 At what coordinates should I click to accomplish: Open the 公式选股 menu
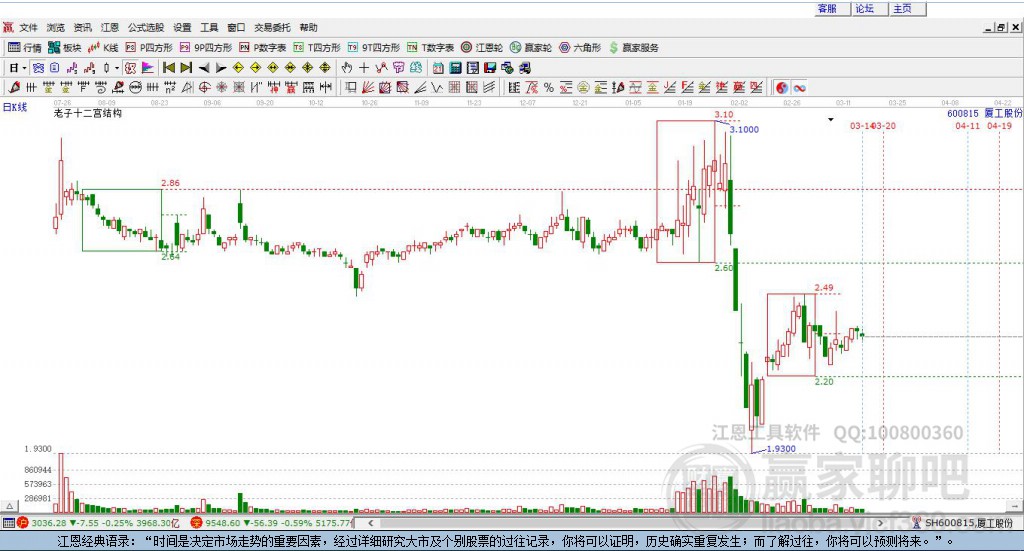coord(146,27)
